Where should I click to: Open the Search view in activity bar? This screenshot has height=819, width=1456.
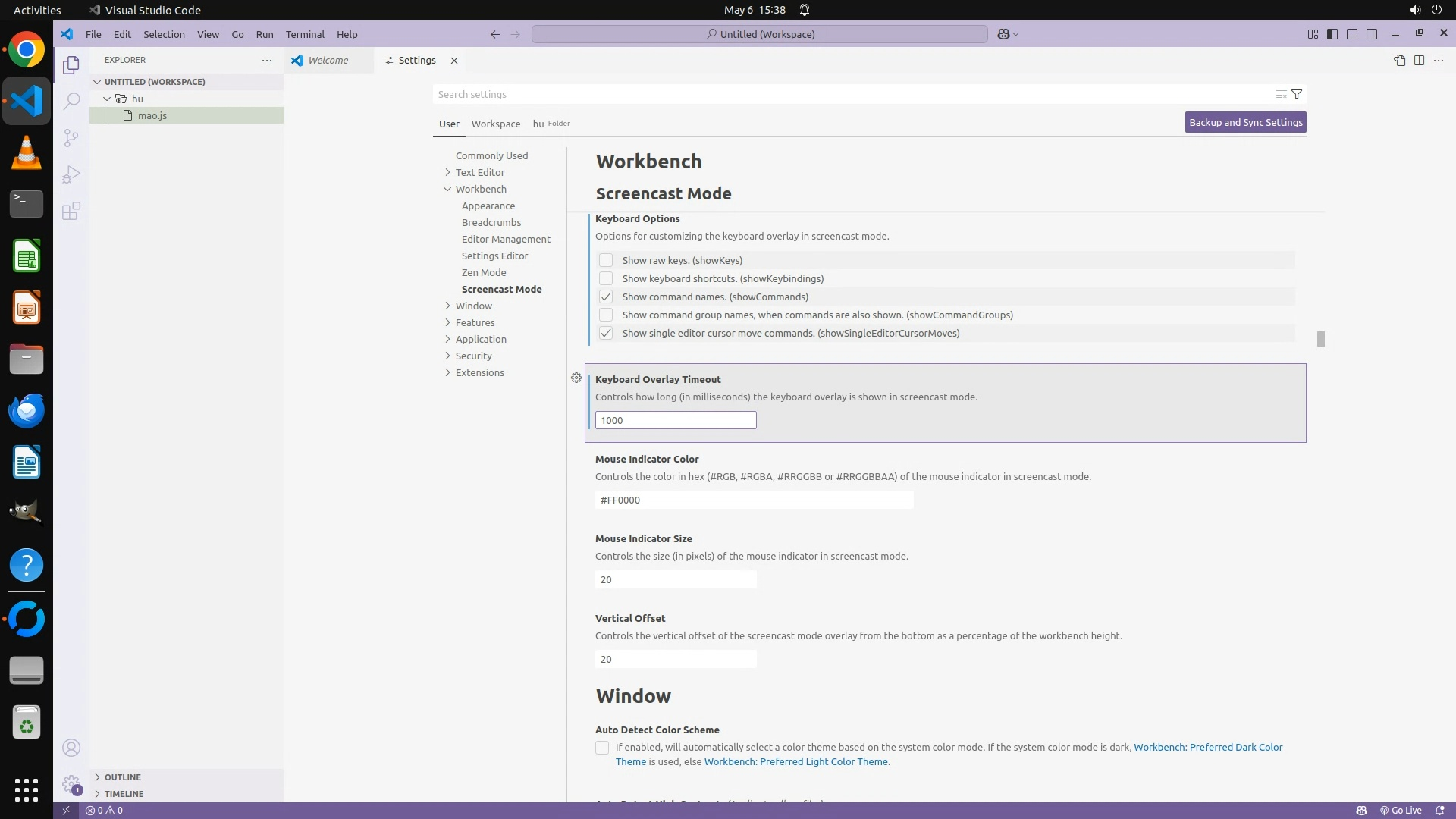(x=71, y=101)
